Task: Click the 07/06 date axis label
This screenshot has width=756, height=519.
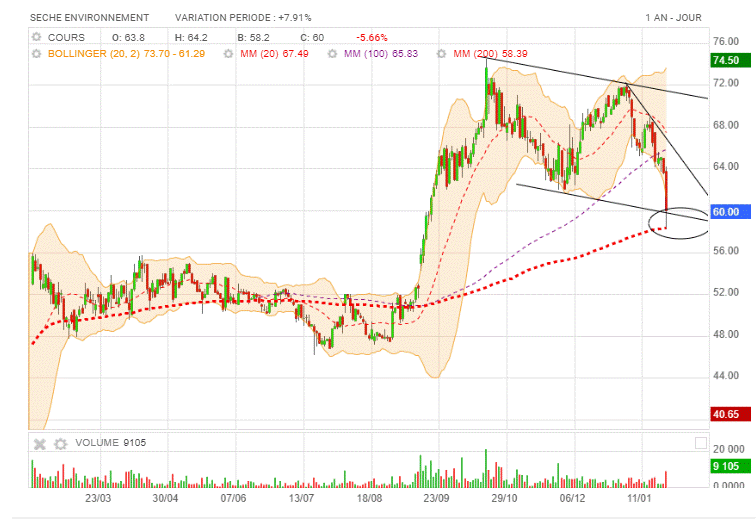Action: point(233,498)
